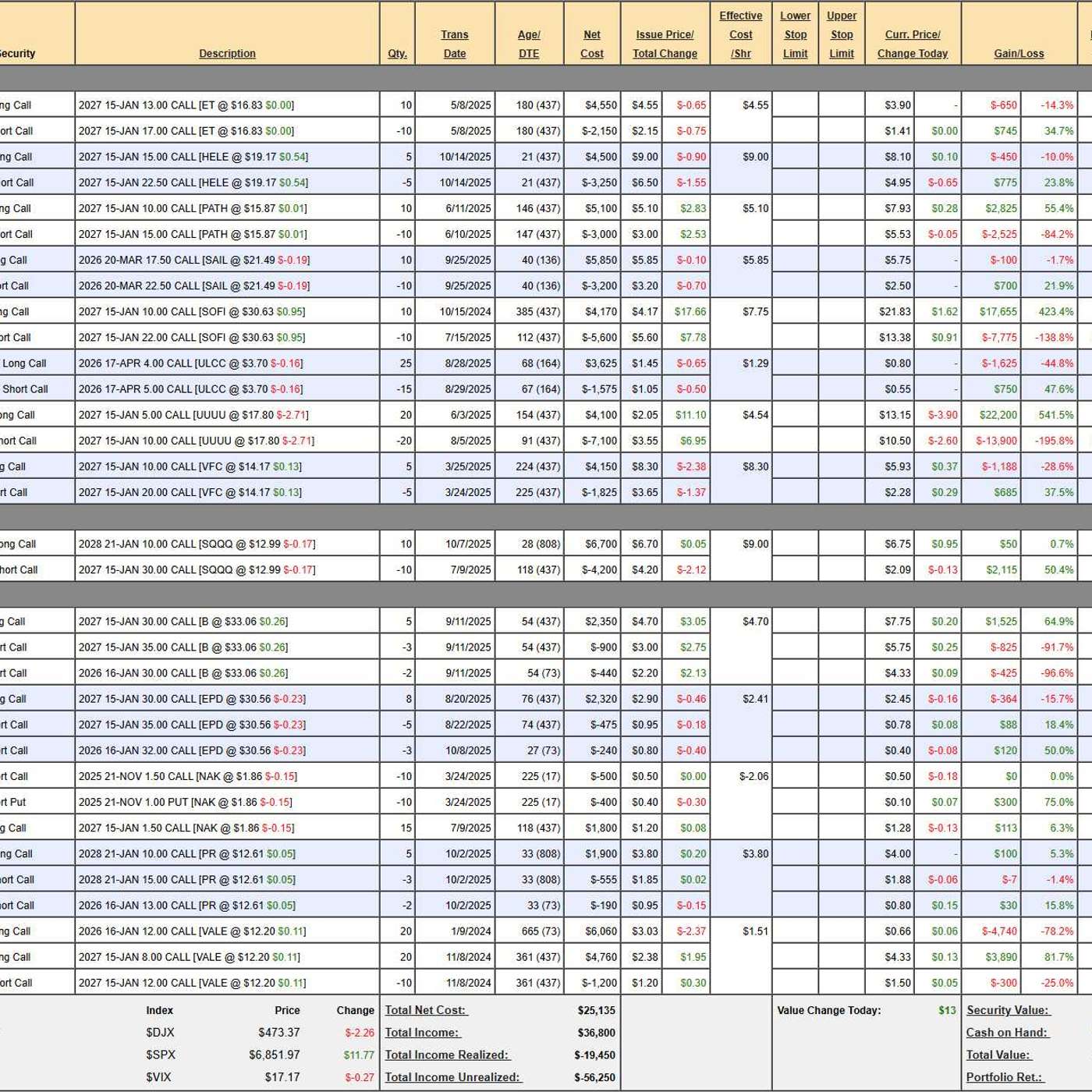
Task: Click the Cash on Hand link
Action: coord(1008,1032)
